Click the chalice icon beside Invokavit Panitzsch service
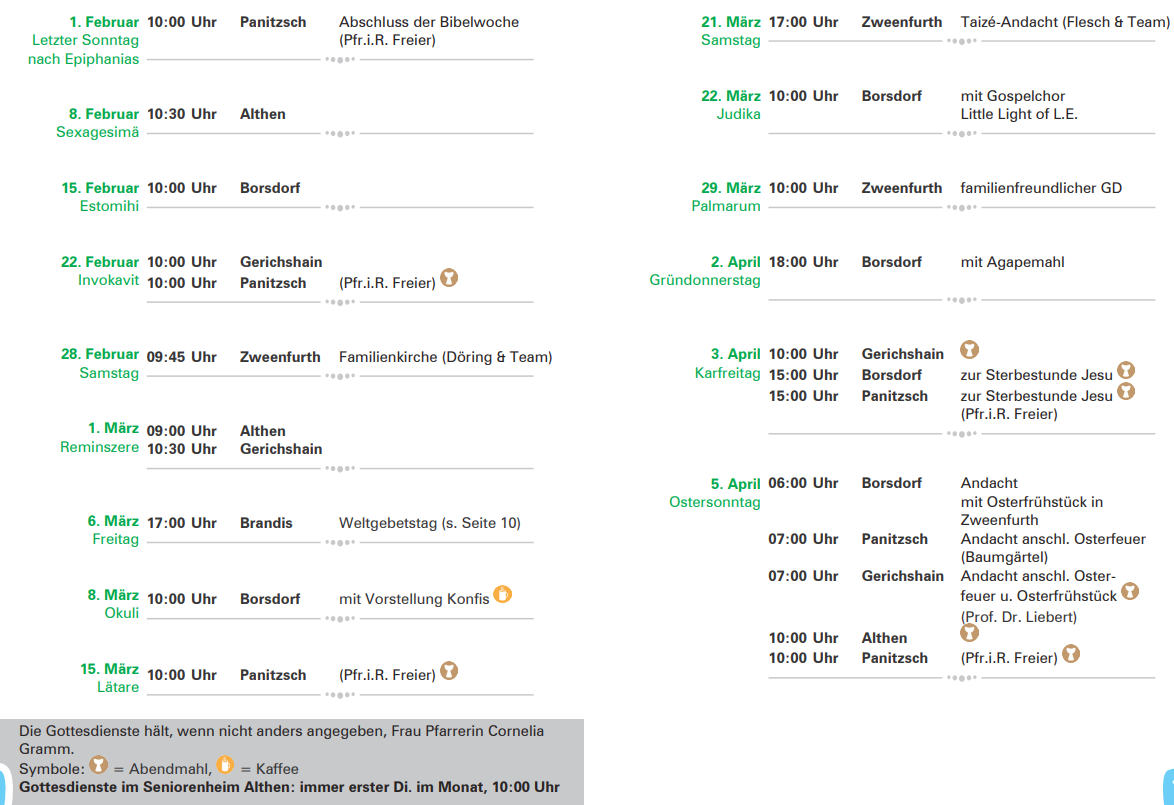 450,278
